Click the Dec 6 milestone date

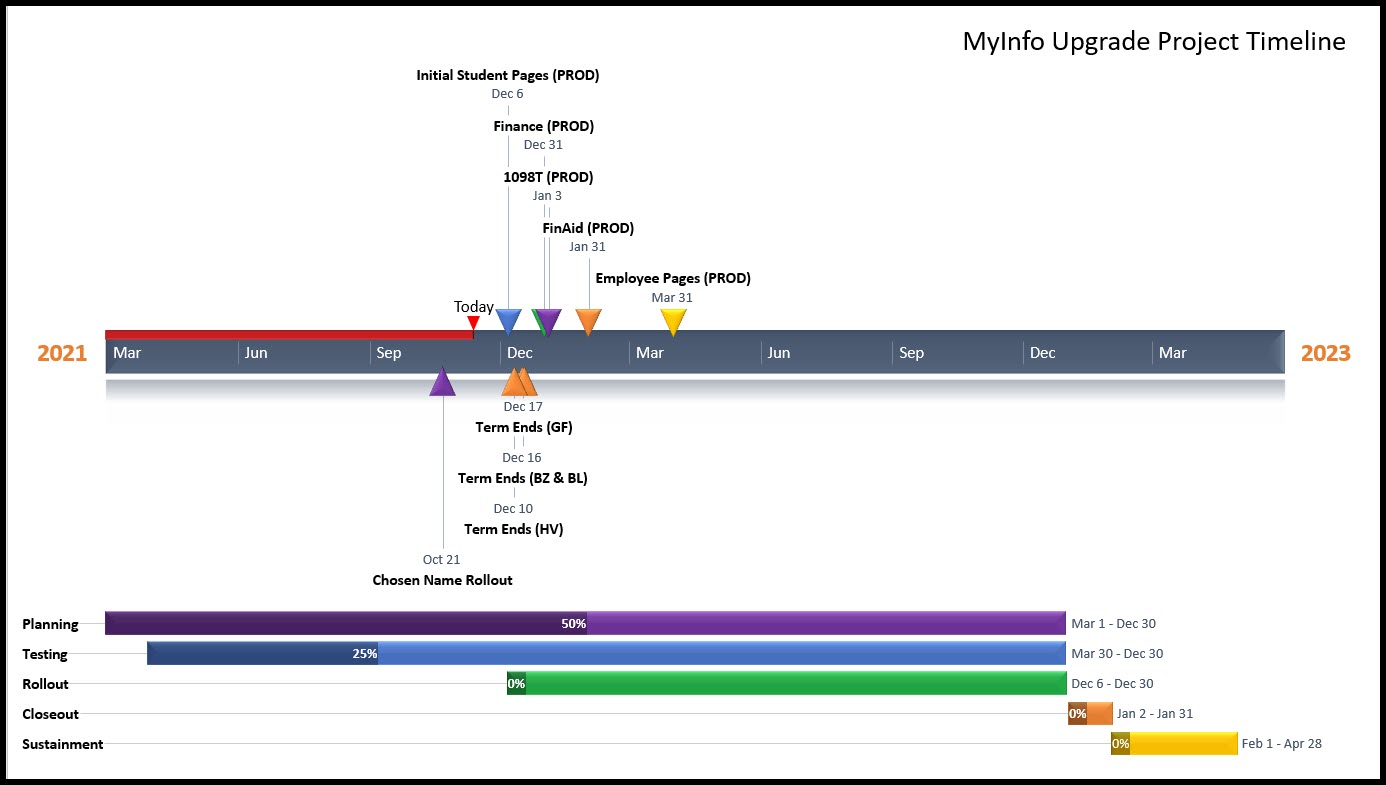tap(507, 94)
